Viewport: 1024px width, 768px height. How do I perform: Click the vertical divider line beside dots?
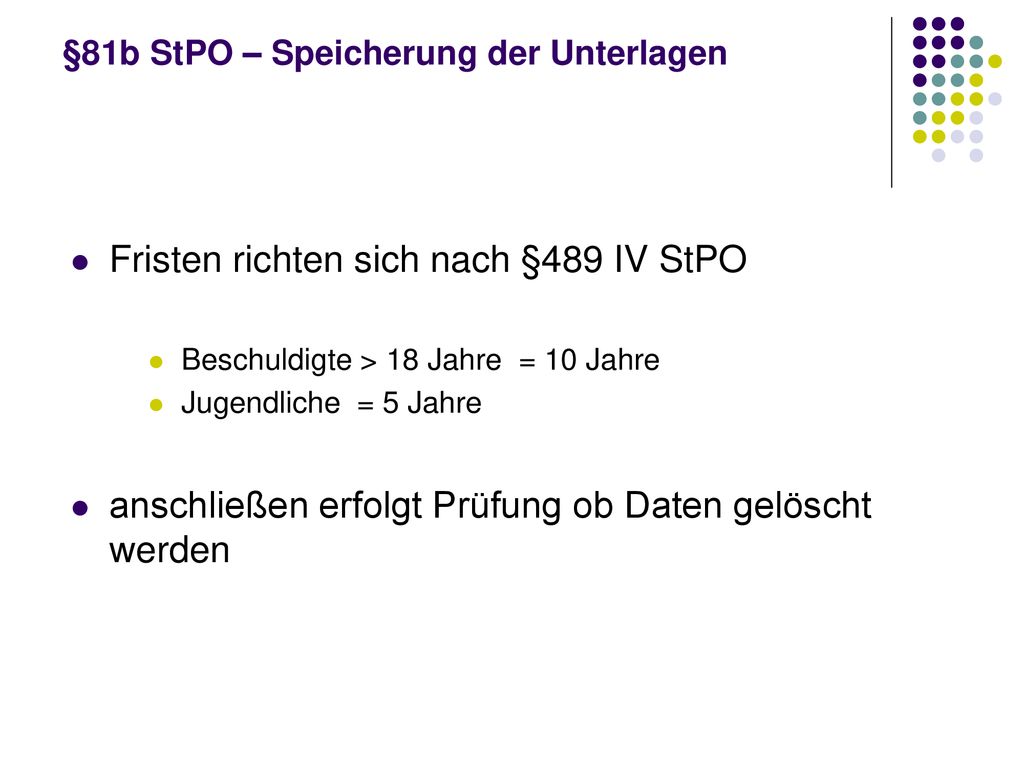(x=891, y=103)
